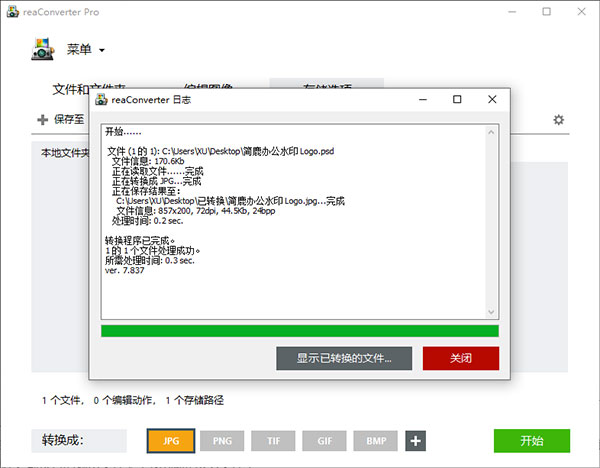Click the log line '处理时间: 0.2 sec.'

click(x=147, y=221)
